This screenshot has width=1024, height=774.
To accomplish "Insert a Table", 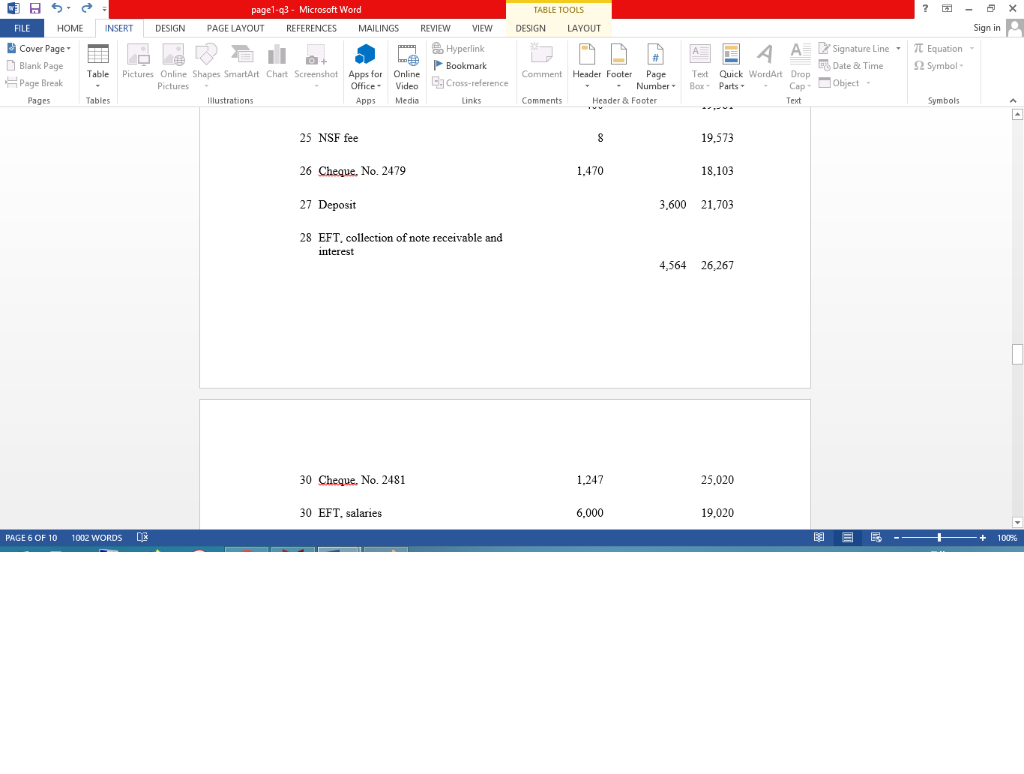I will point(98,67).
